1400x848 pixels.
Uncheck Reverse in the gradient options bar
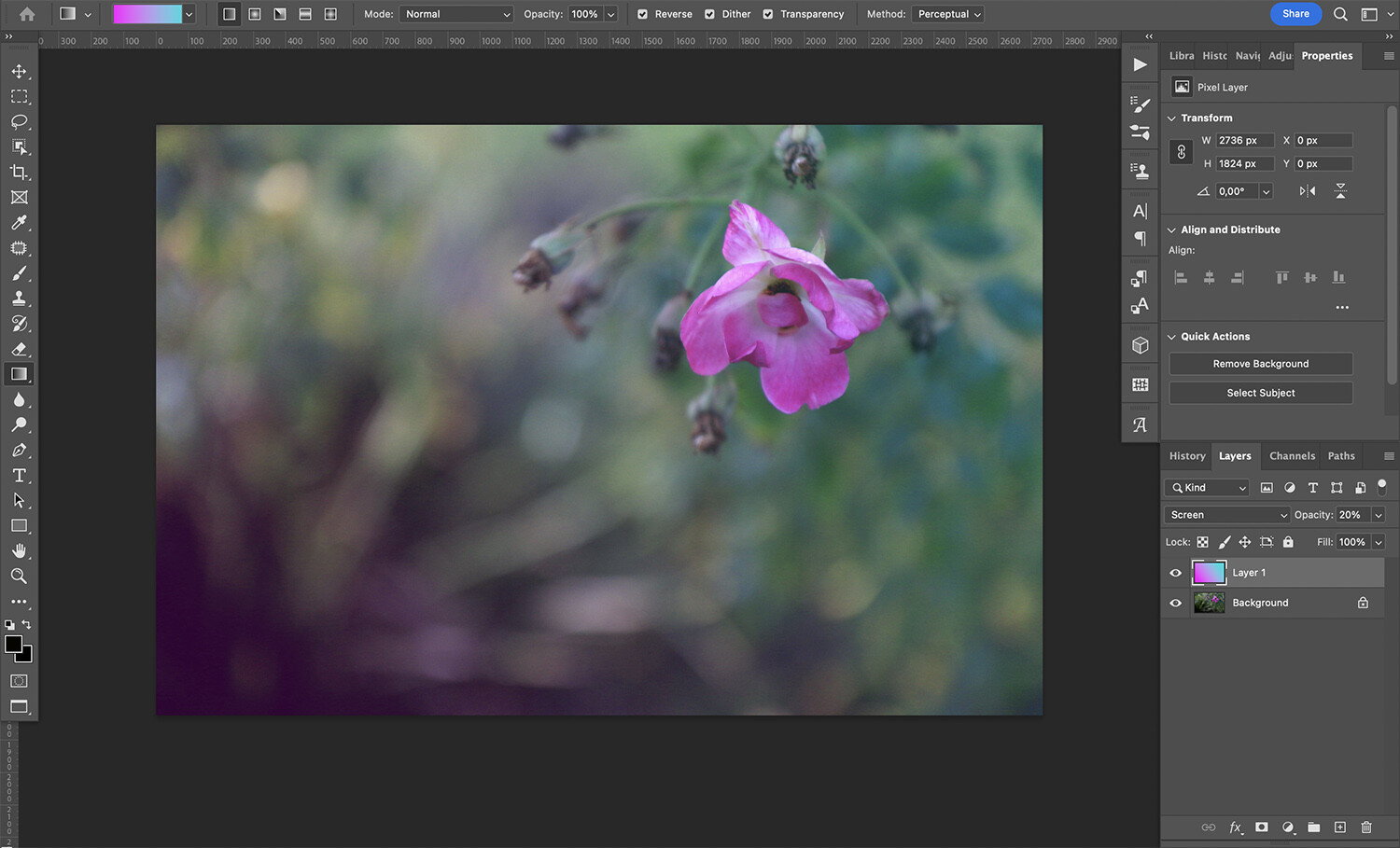point(641,14)
